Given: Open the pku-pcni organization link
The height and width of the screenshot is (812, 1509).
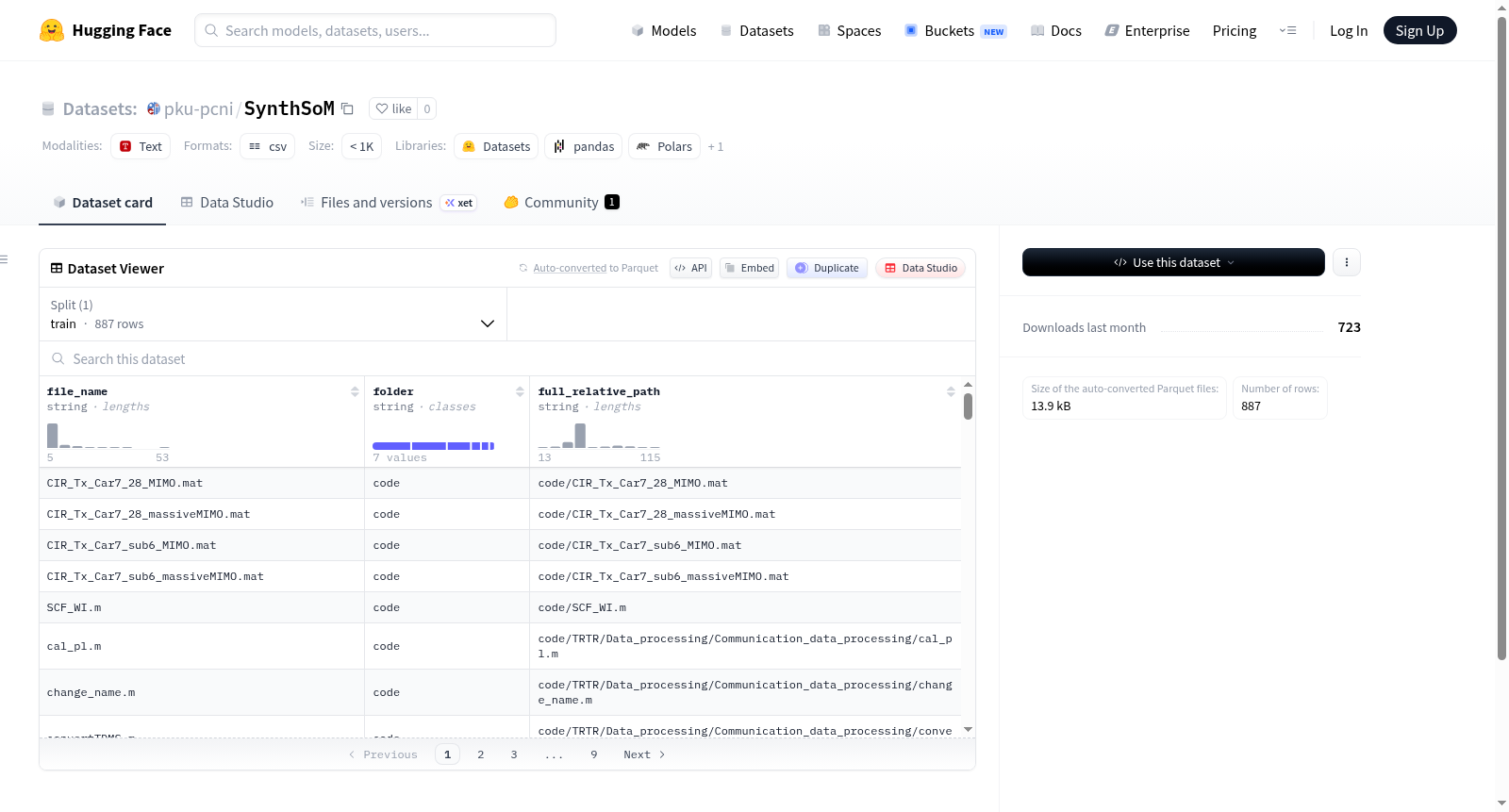Looking at the screenshot, I should click(x=198, y=108).
